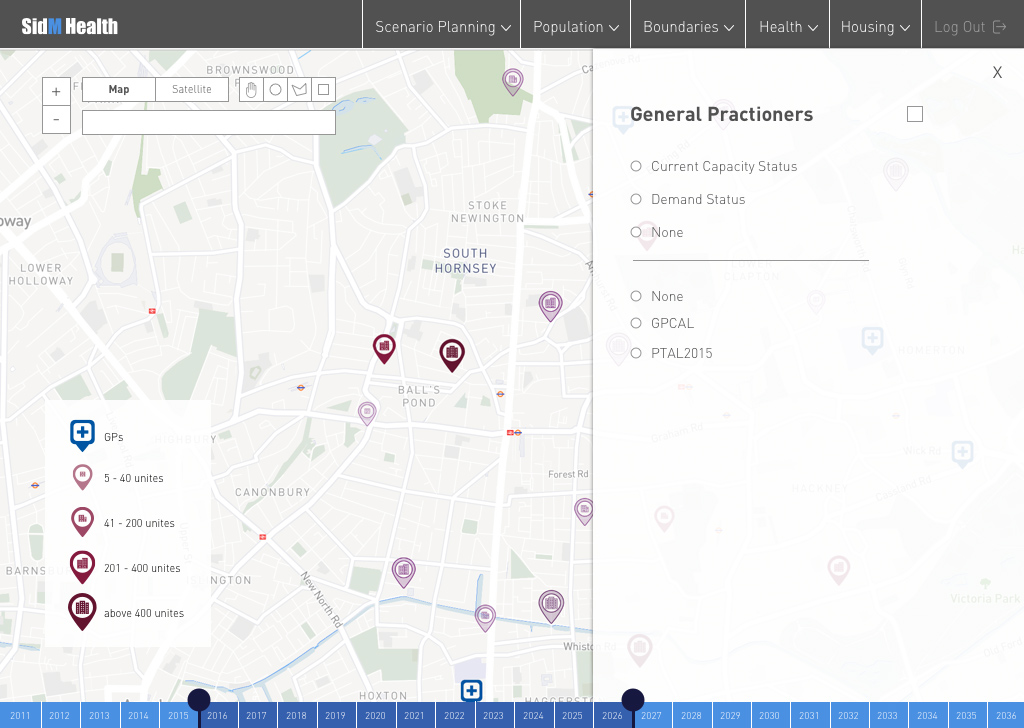Switch to Satellite map view
This screenshot has height=728, width=1024.
point(192,90)
